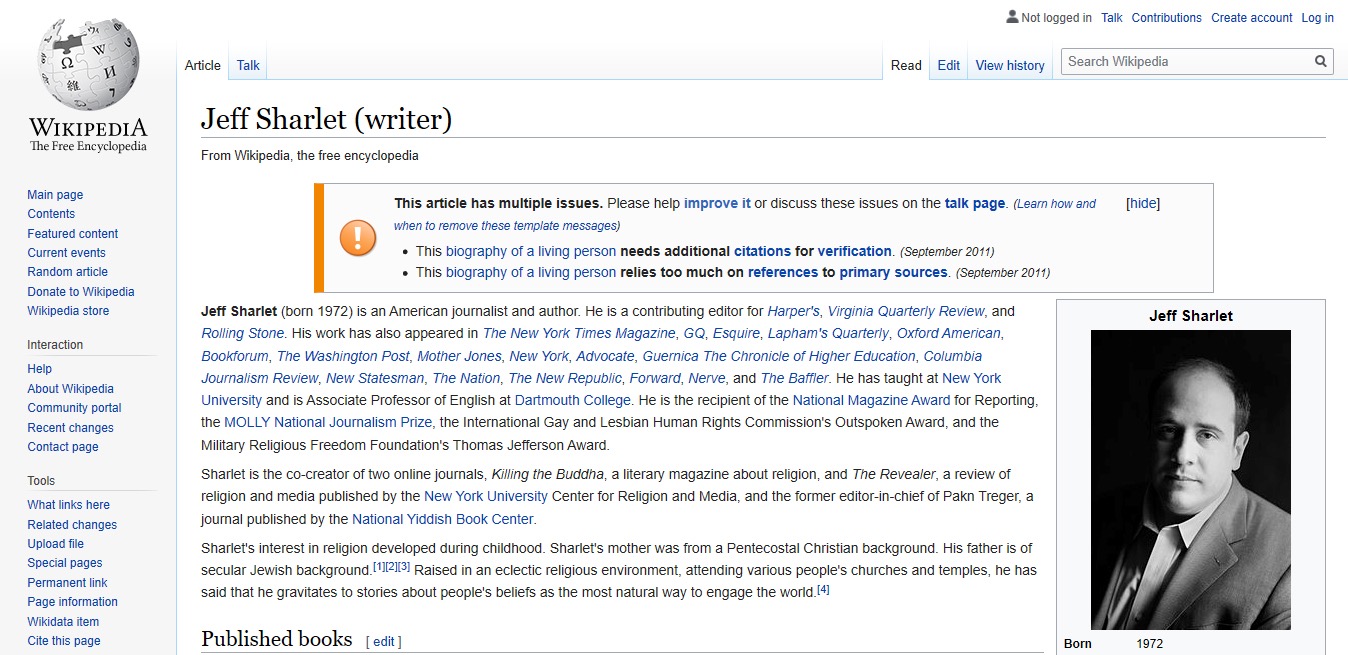Click the citation [4] footnote
The image size is (1348, 655).
pos(823,589)
